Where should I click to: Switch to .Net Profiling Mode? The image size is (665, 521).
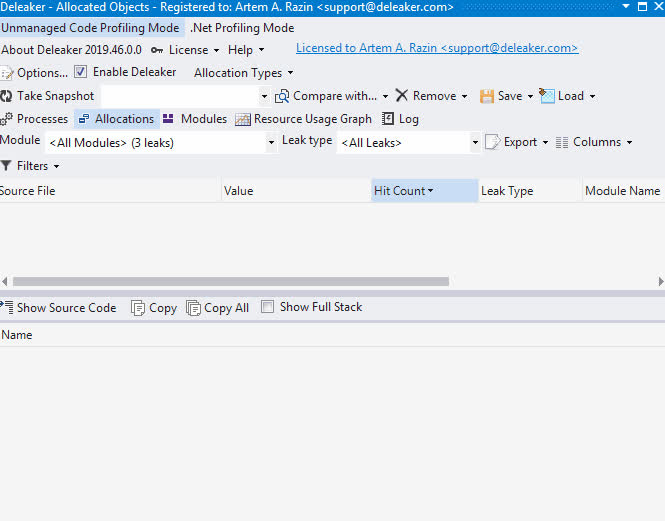coord(242,28)
